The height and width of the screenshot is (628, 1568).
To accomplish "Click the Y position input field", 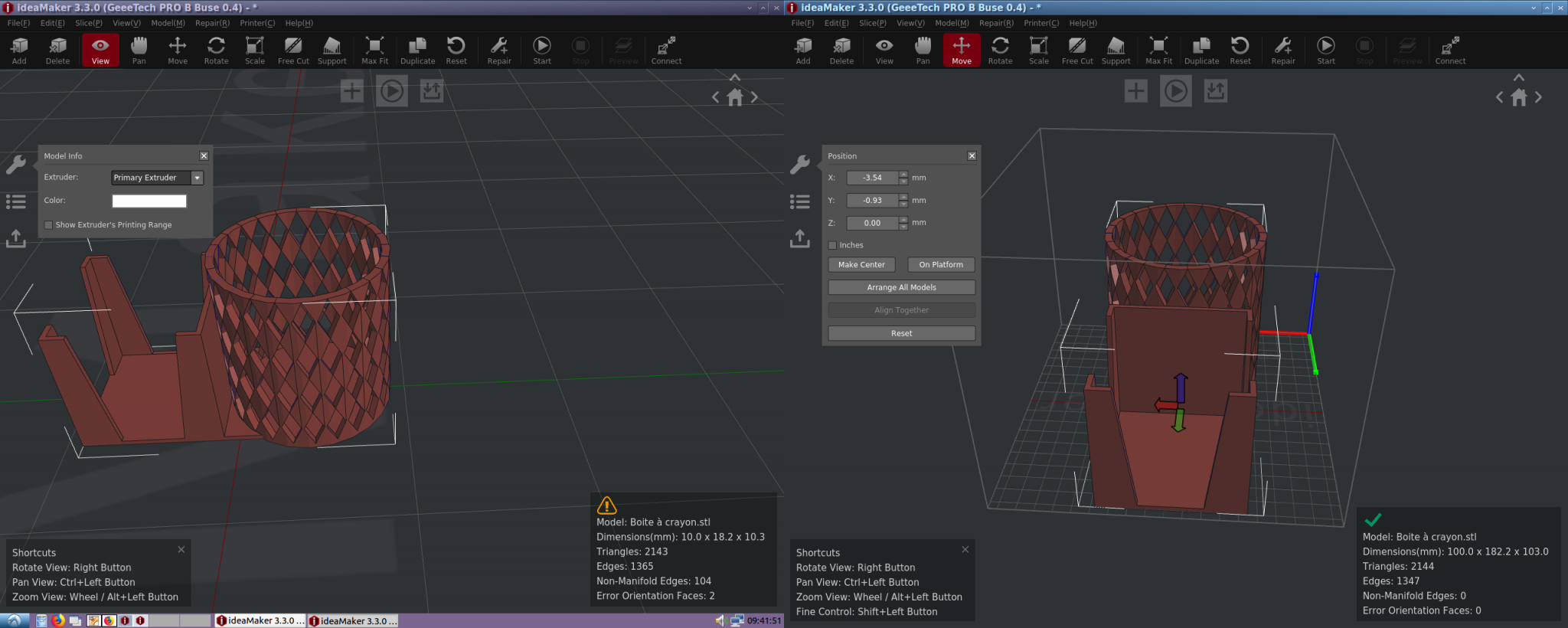I will point(873,201).
